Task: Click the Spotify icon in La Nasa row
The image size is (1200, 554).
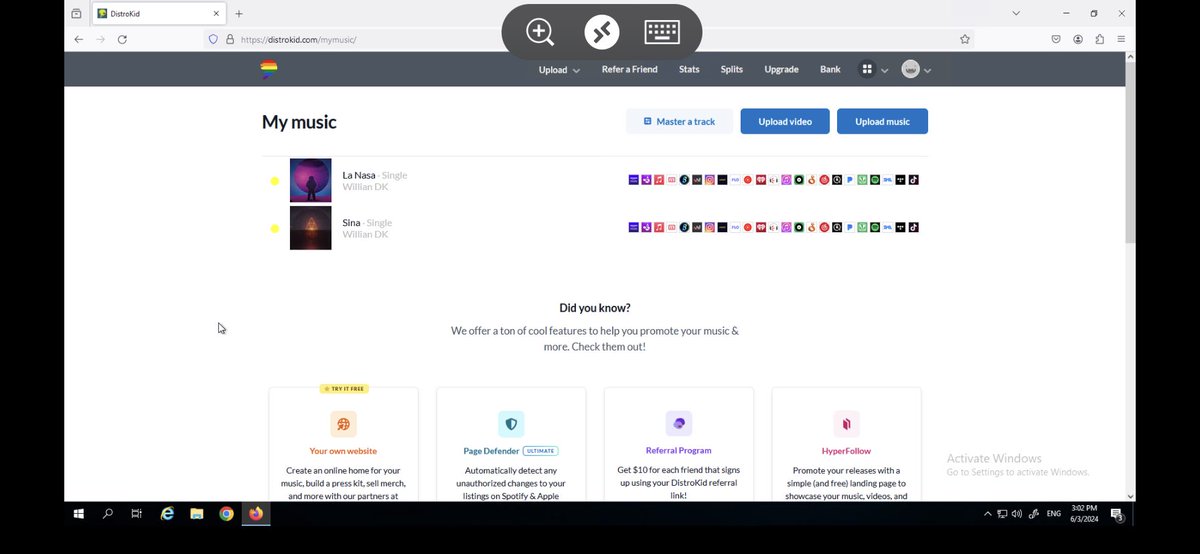Action: [x=875, y=180]
